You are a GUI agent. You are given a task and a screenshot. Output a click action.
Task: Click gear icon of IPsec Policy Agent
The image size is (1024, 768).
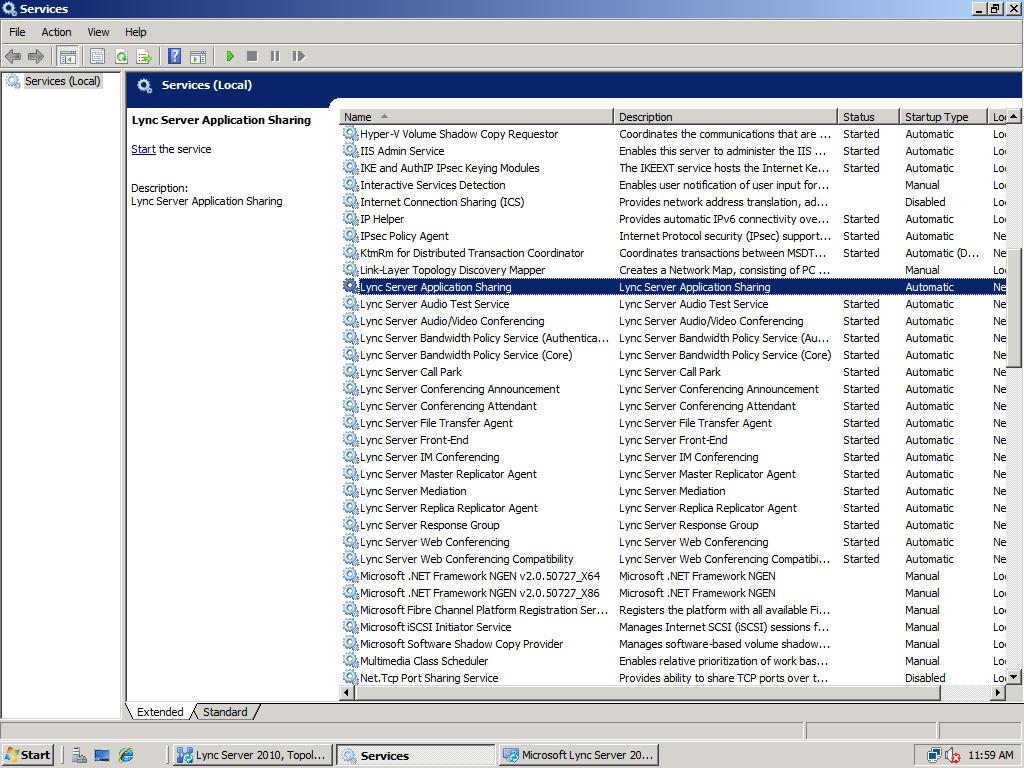coord(351,236)
